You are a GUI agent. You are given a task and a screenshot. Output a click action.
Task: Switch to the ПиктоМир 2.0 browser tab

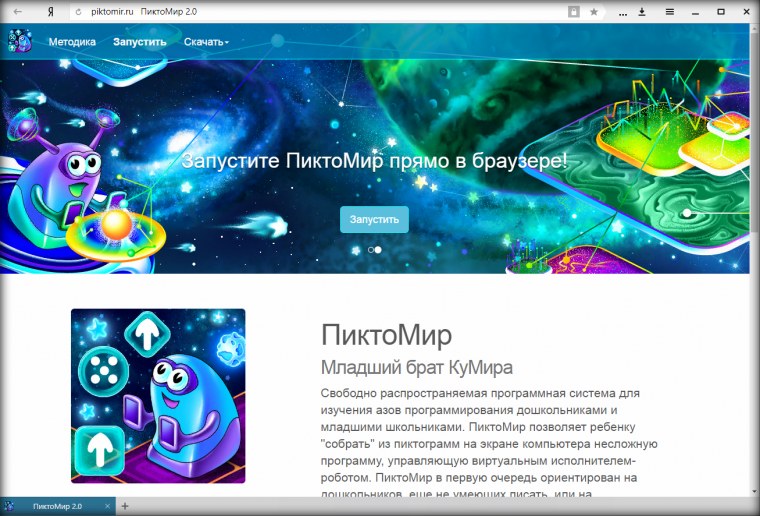[x=58, y=507]
